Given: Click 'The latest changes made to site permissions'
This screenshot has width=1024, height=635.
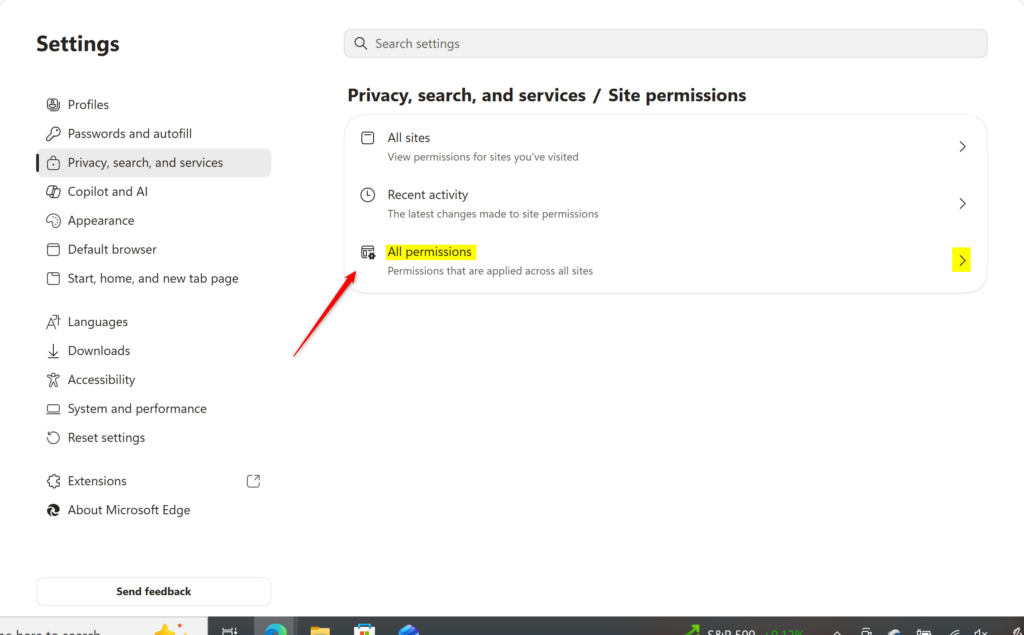Looking at the screenshot, I should (x=492, y=214).
